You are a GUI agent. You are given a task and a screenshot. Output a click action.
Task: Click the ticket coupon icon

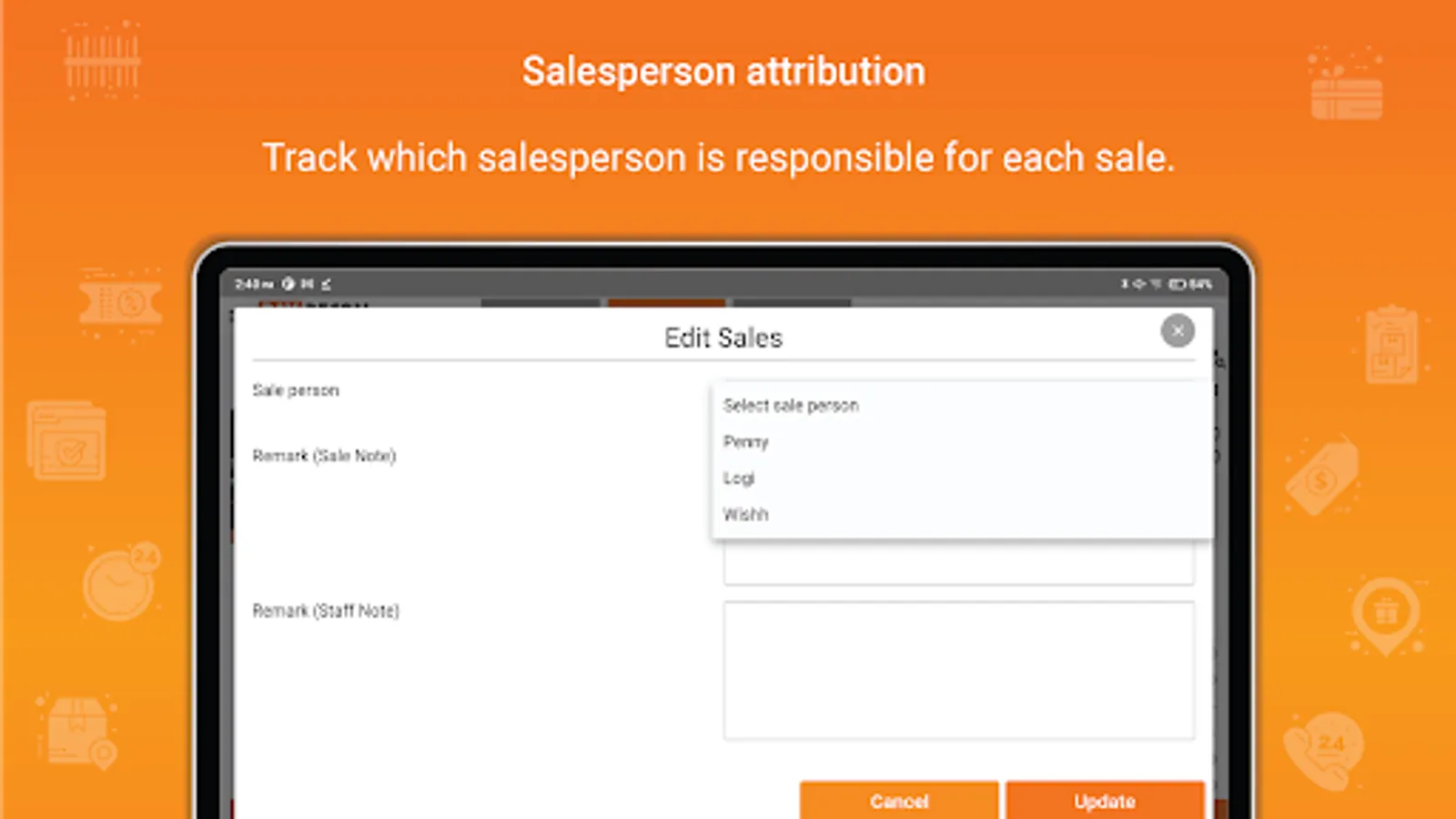120,304
